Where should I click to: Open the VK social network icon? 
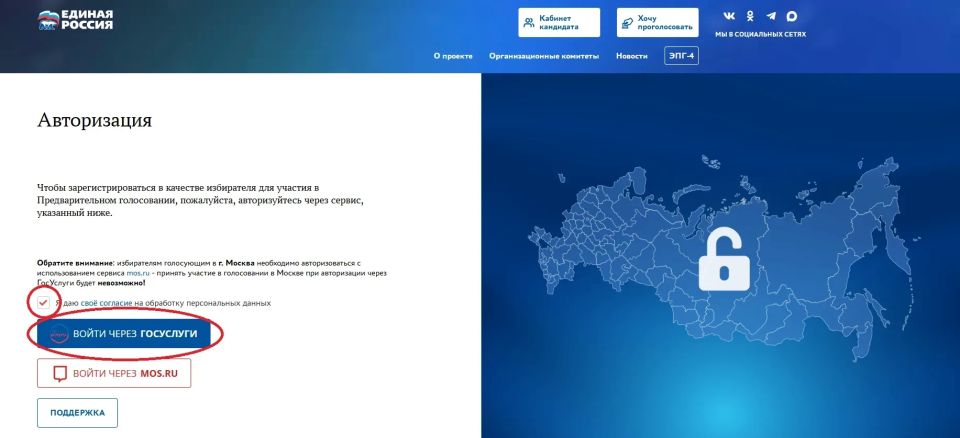point(729,17)
